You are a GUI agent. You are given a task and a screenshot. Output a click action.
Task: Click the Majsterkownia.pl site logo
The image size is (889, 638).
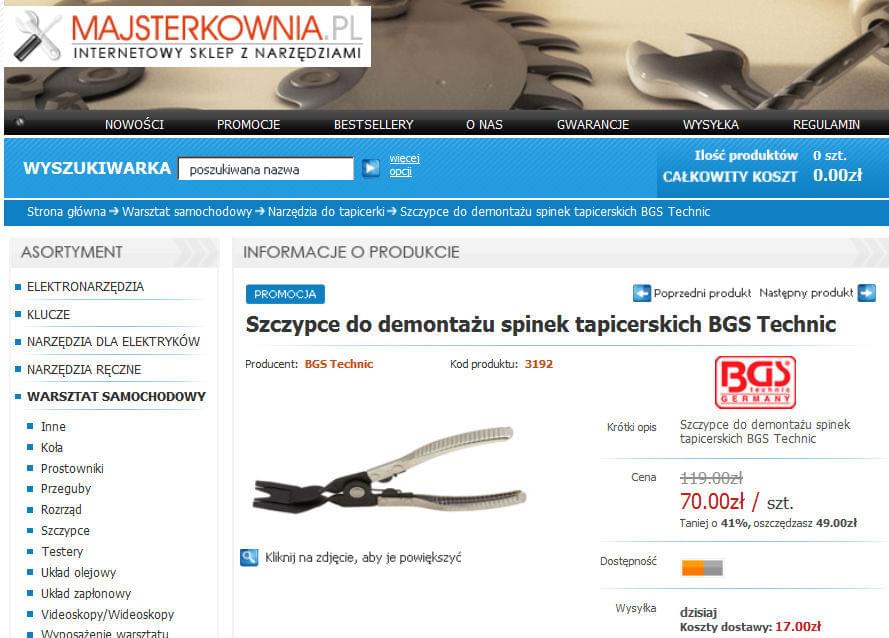pyautogui.click(x=188, y=37)
